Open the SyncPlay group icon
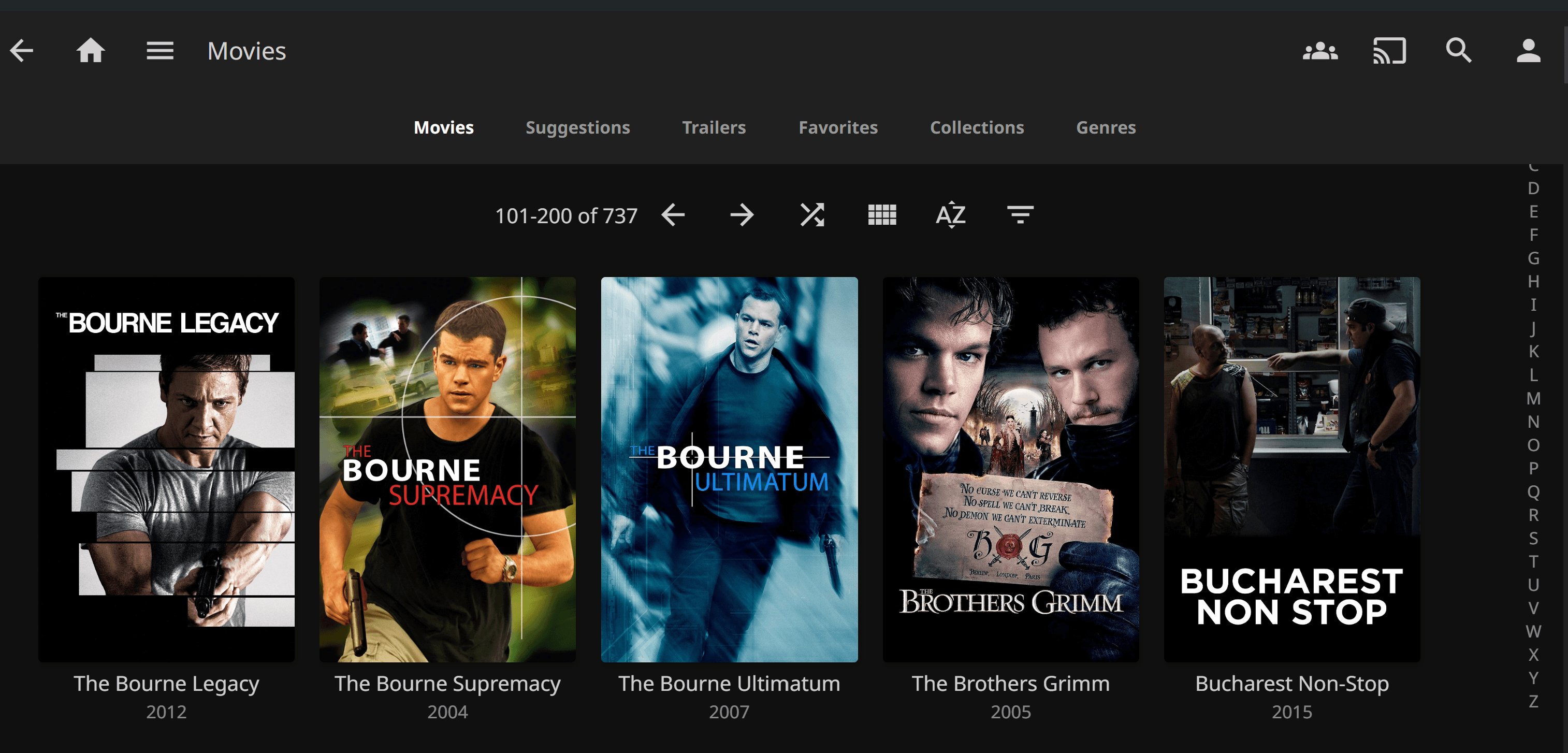The image size is (1568, 753). click(x=1319, y=51)
